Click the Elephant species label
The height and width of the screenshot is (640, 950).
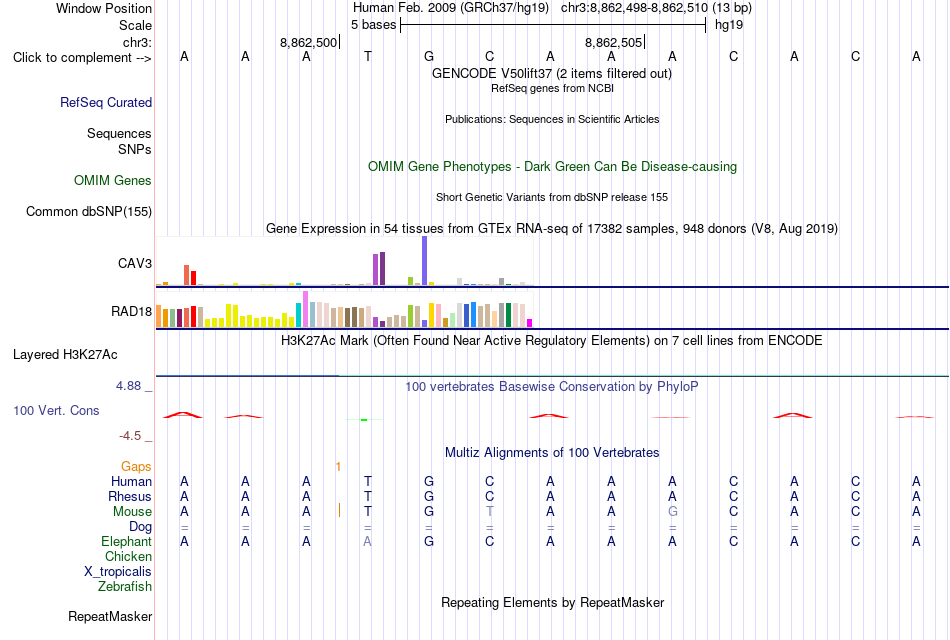pos(126,541)
